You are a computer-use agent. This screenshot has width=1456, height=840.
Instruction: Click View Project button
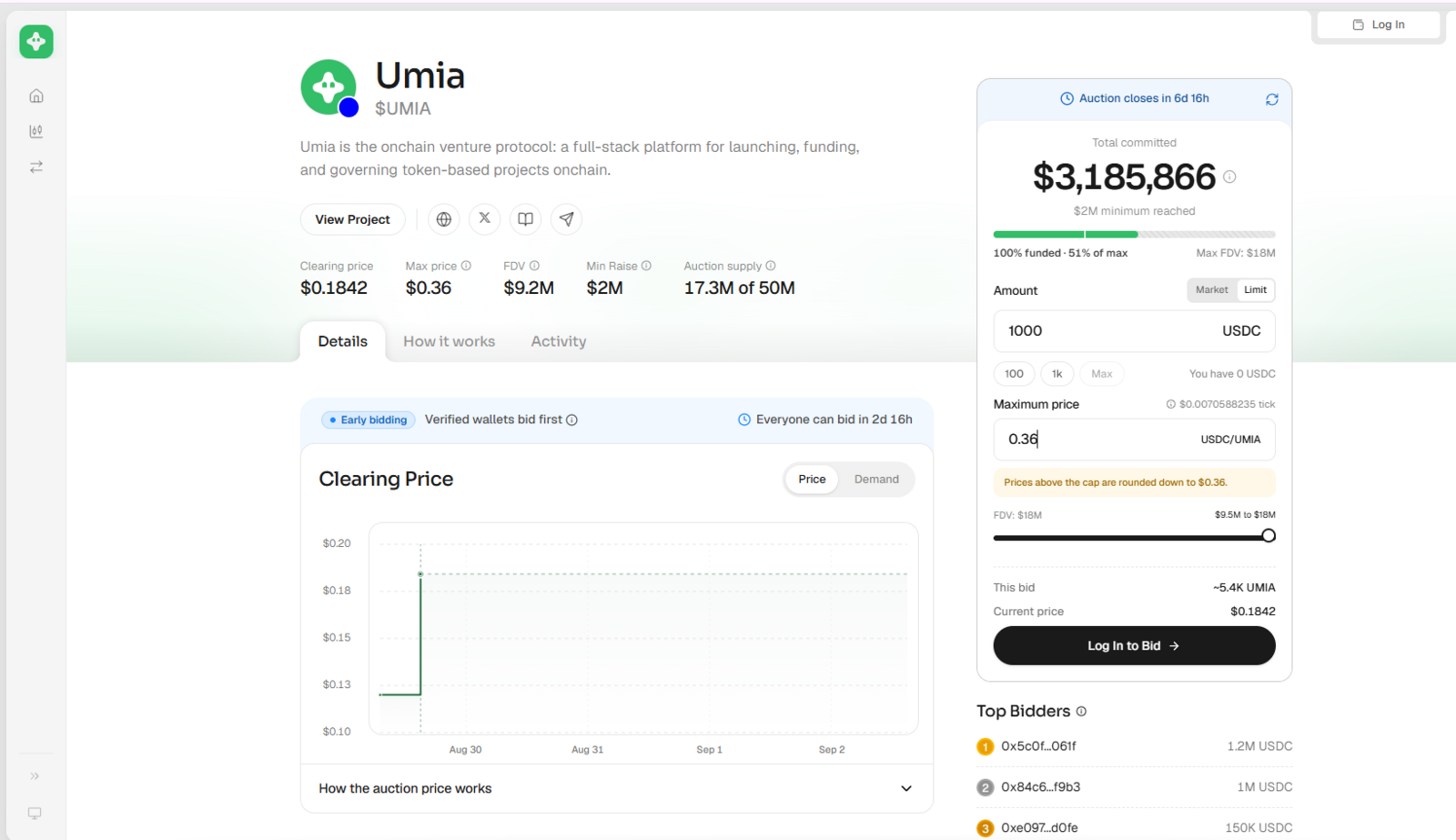tap(352, 219)
